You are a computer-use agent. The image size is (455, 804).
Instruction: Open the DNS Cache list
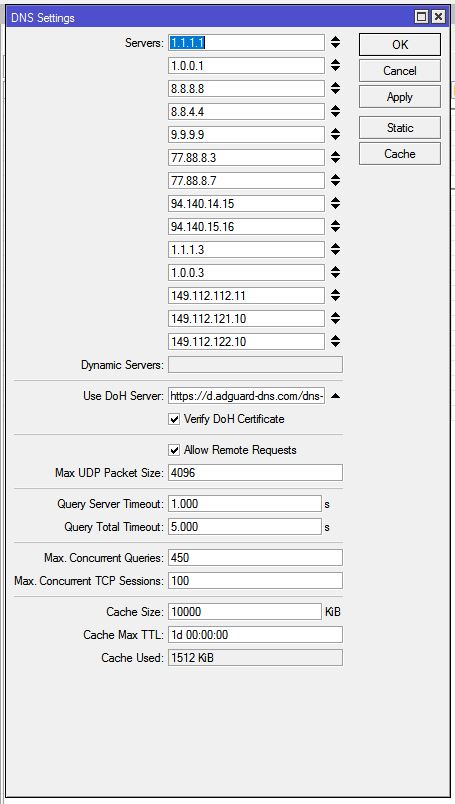pos(400,153)
